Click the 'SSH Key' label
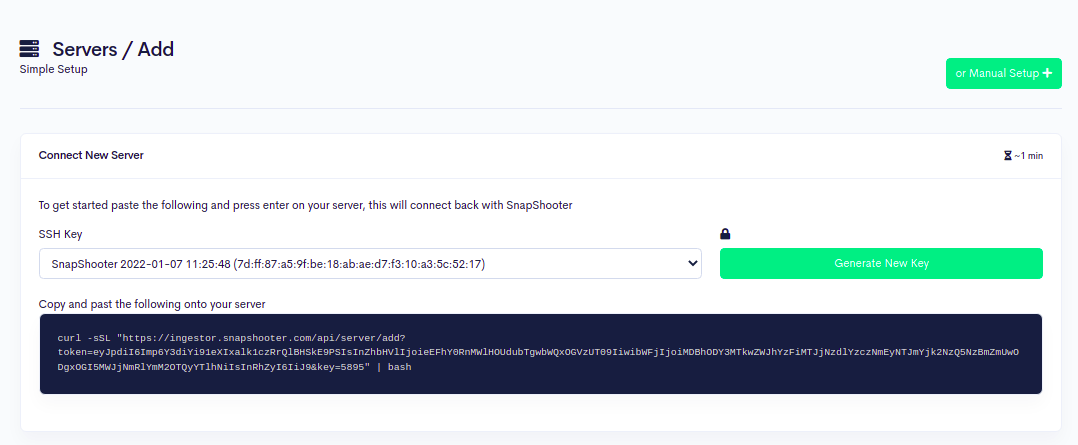Screen dimensions: 1078x445 tap(60, 235)
